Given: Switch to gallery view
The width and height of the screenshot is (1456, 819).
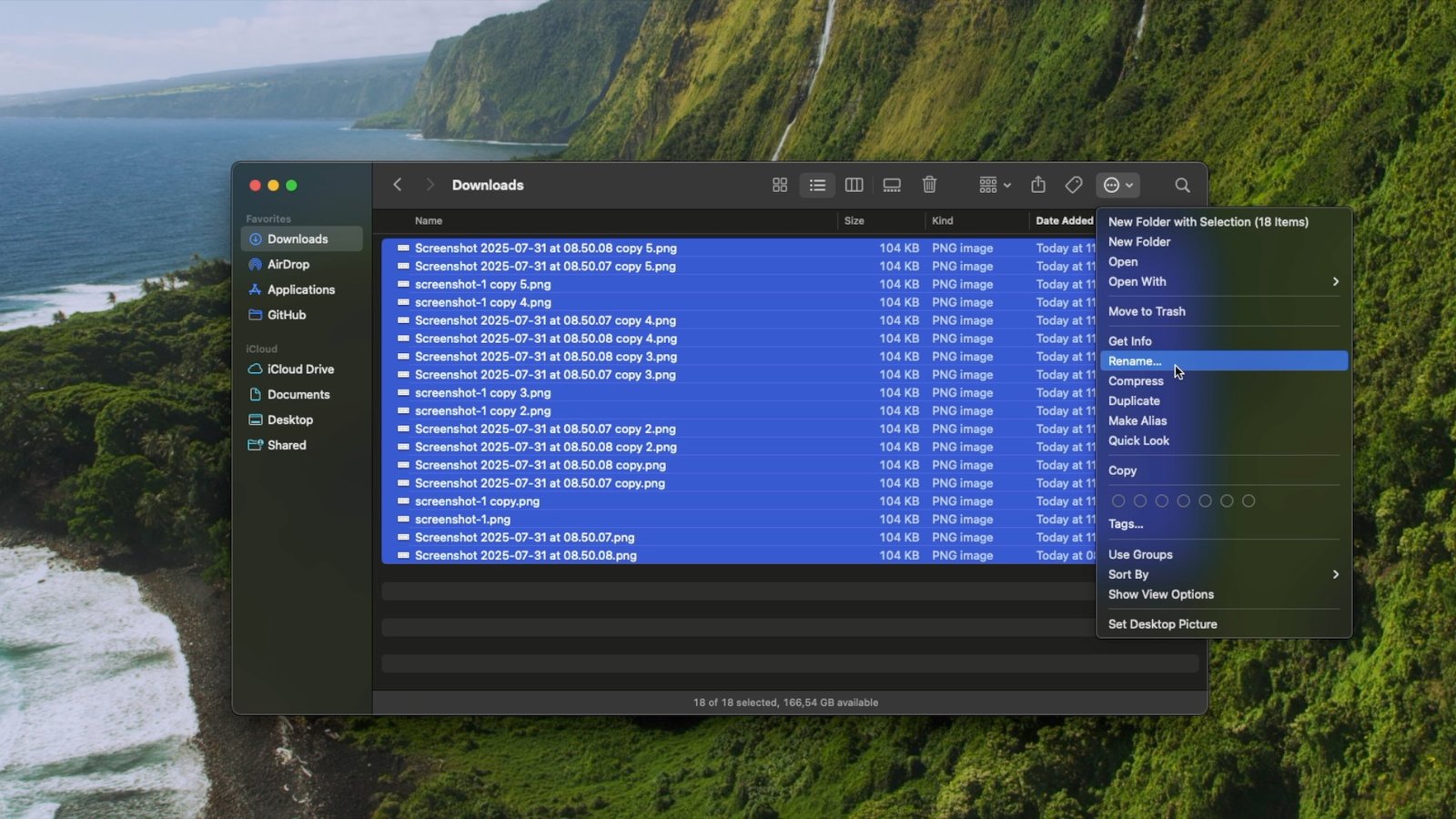Looking at the screenshot, I should 892,185.
